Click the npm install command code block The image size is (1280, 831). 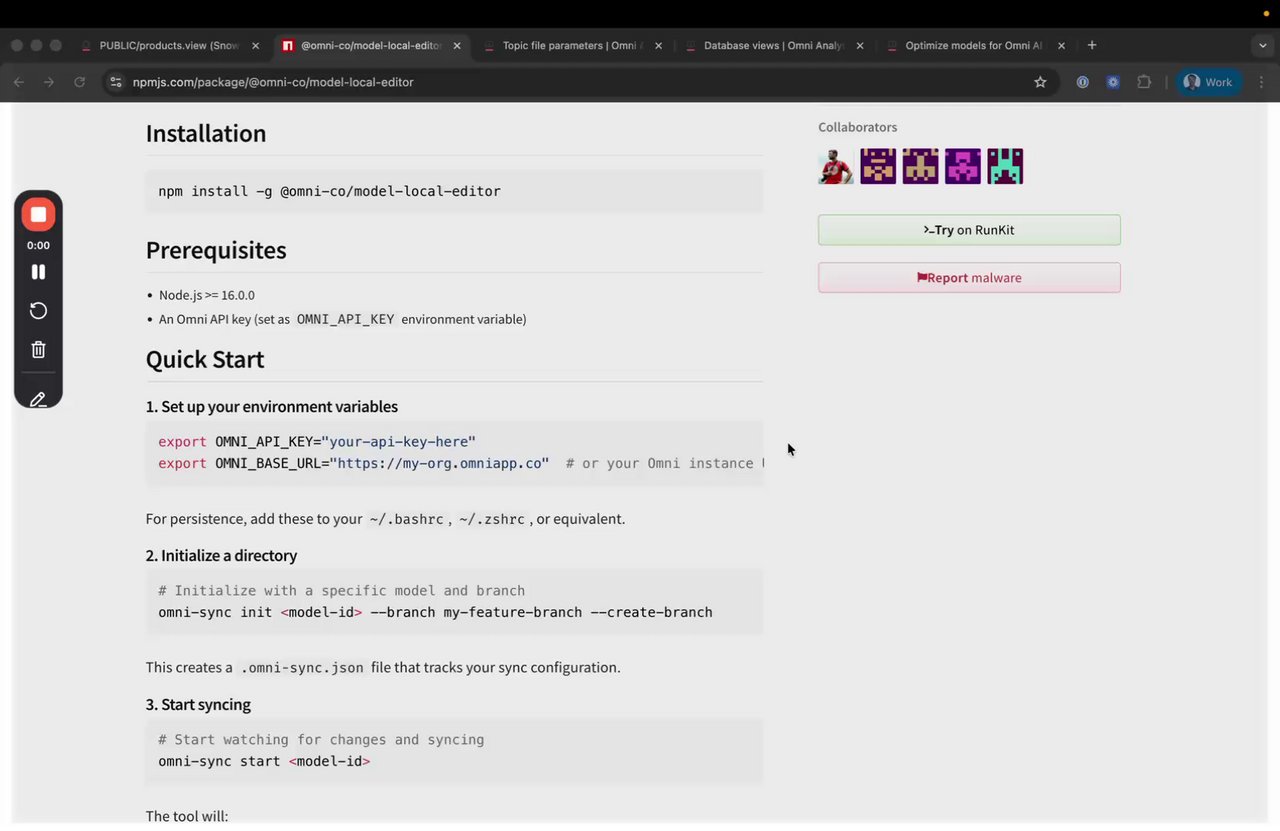tap(454, 191)
